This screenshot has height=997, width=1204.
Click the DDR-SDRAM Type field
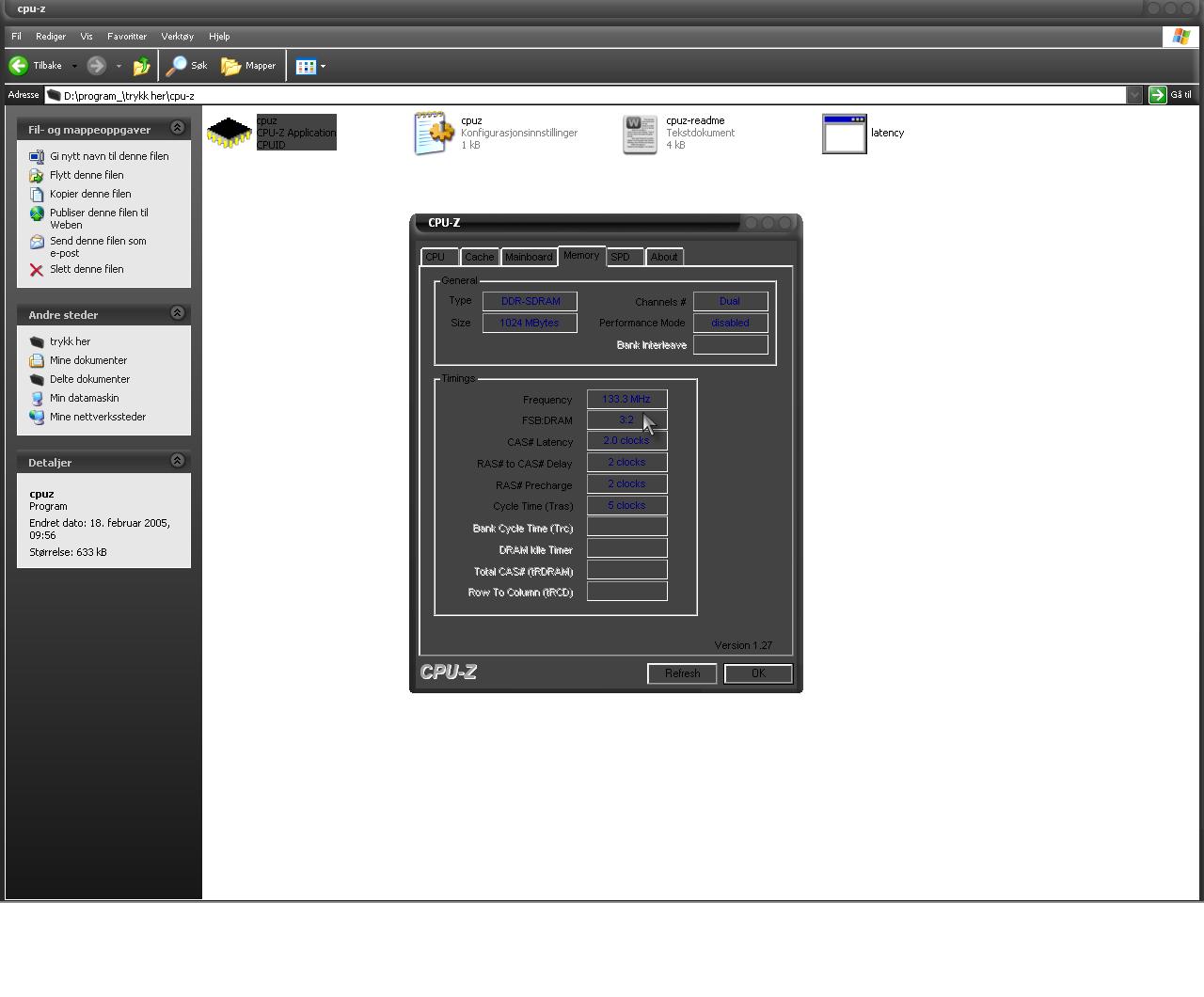tap(530, 301)
